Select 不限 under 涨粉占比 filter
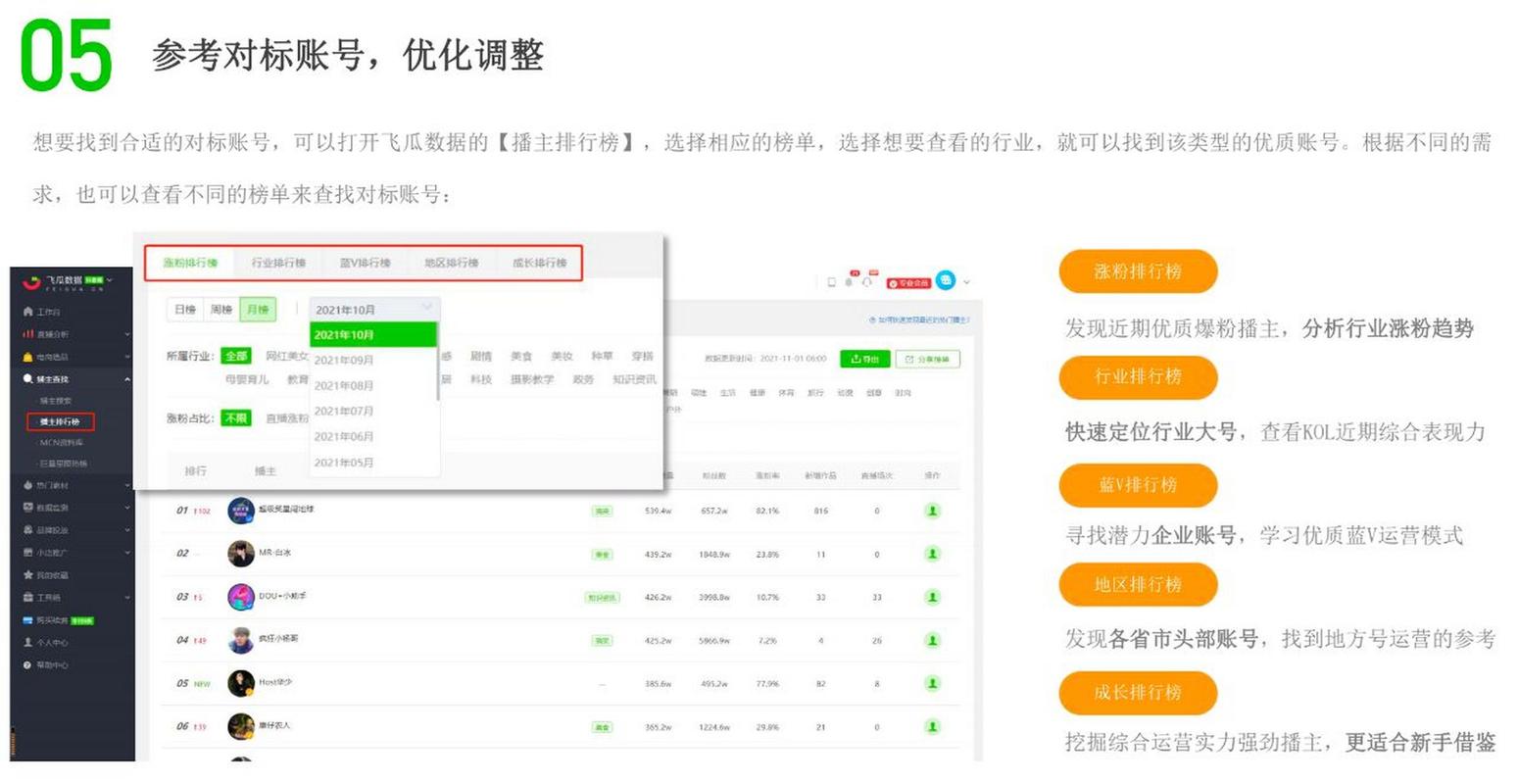1518x784 pixels. click(236, 418)
